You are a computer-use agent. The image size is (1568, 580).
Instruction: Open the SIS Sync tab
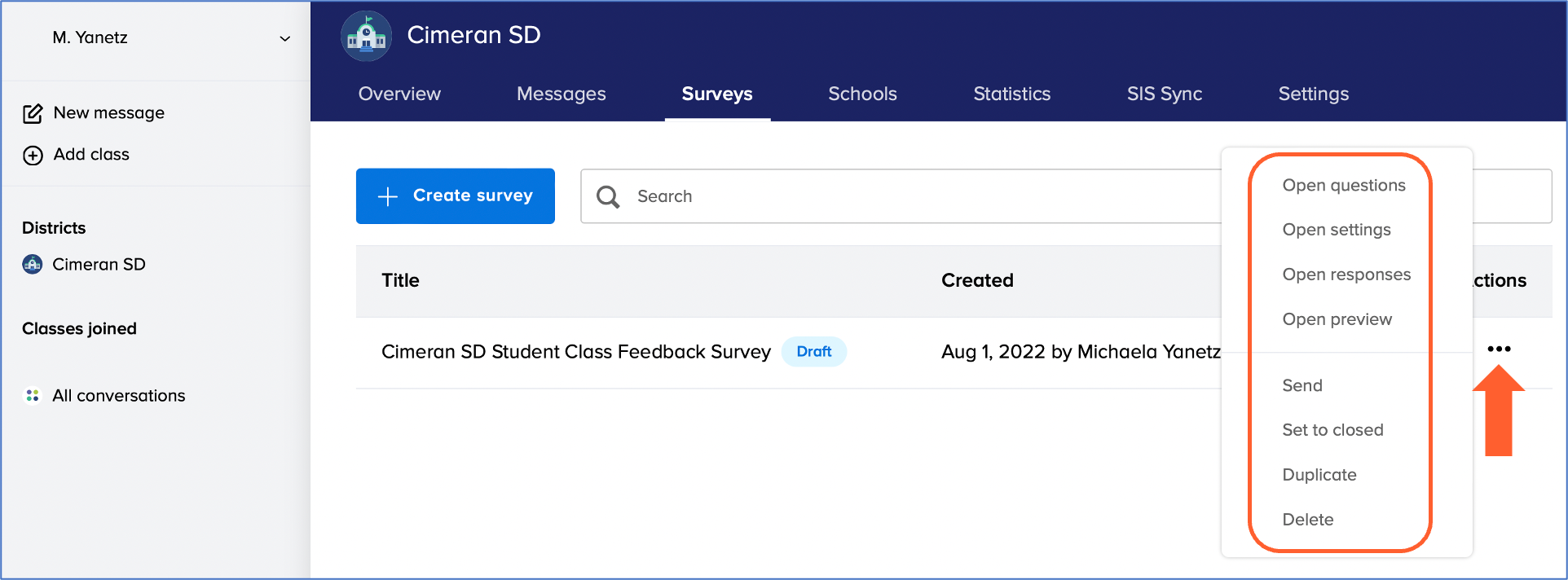(x=1164, y=94)
